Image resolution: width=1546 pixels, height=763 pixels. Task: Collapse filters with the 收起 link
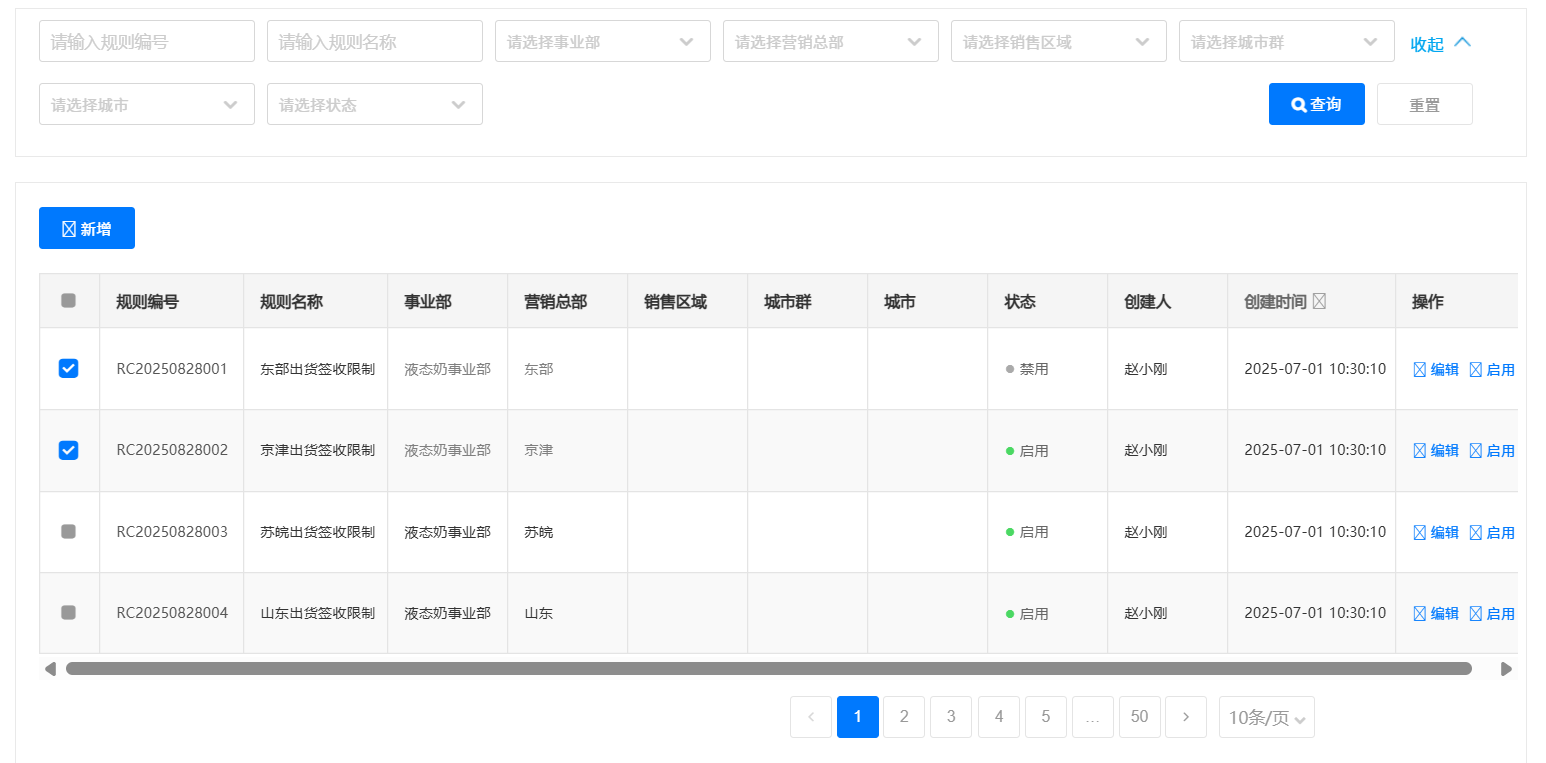(1440, 43)
